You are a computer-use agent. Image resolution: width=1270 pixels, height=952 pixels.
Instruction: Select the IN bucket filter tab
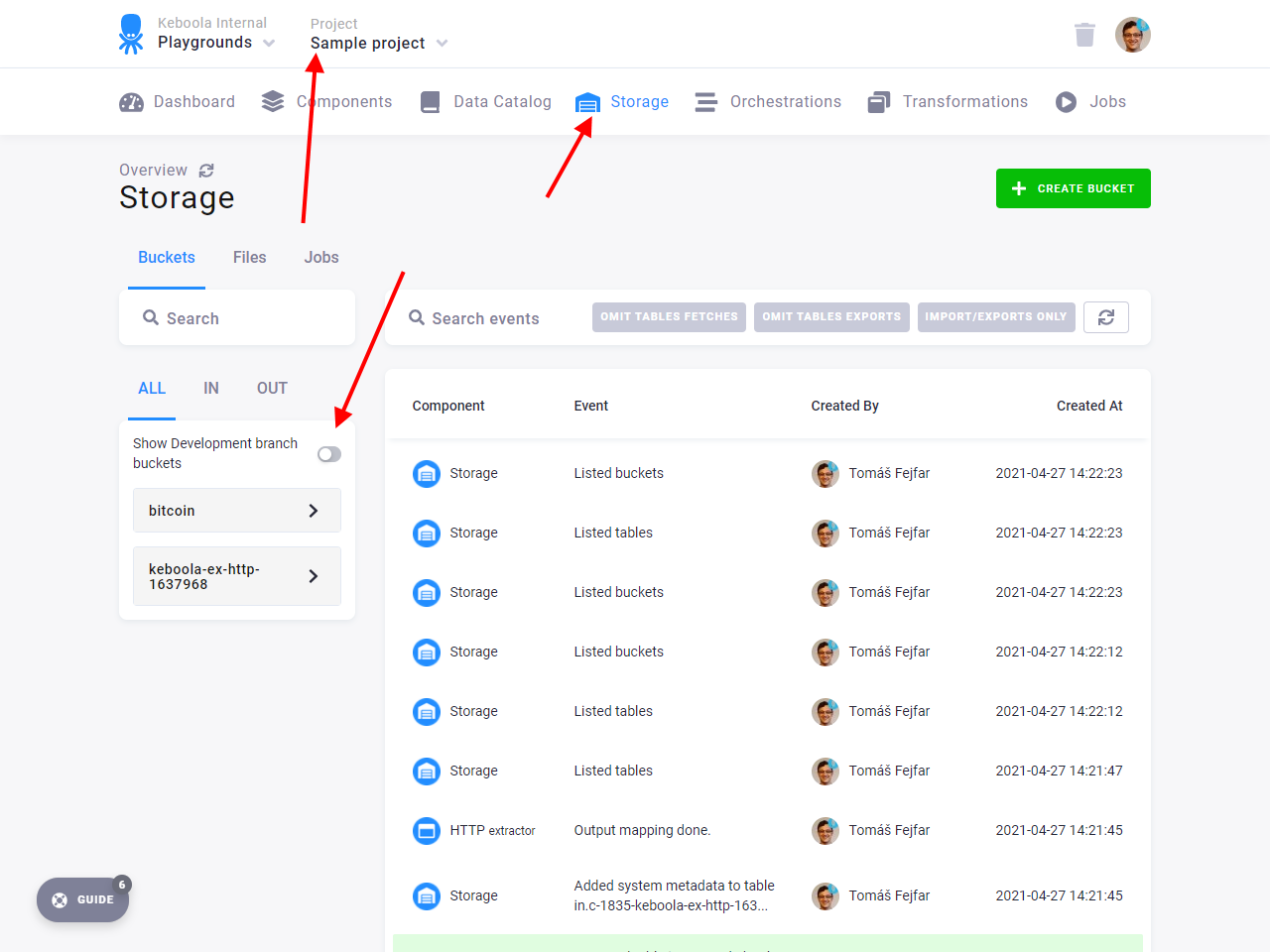[x=211, y=389]
